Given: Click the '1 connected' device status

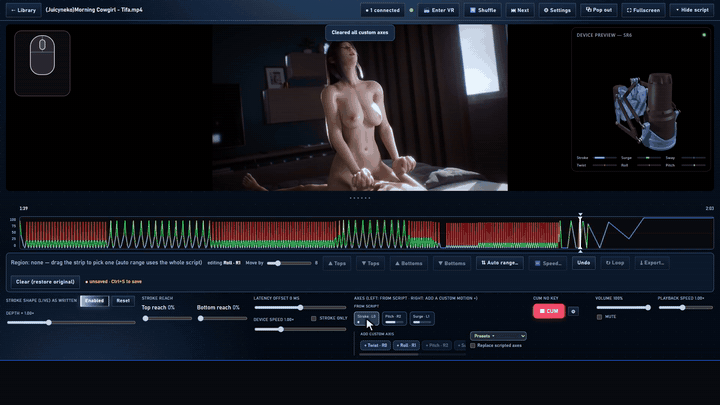Looking at the screenshot, I should tap(382, 10).
